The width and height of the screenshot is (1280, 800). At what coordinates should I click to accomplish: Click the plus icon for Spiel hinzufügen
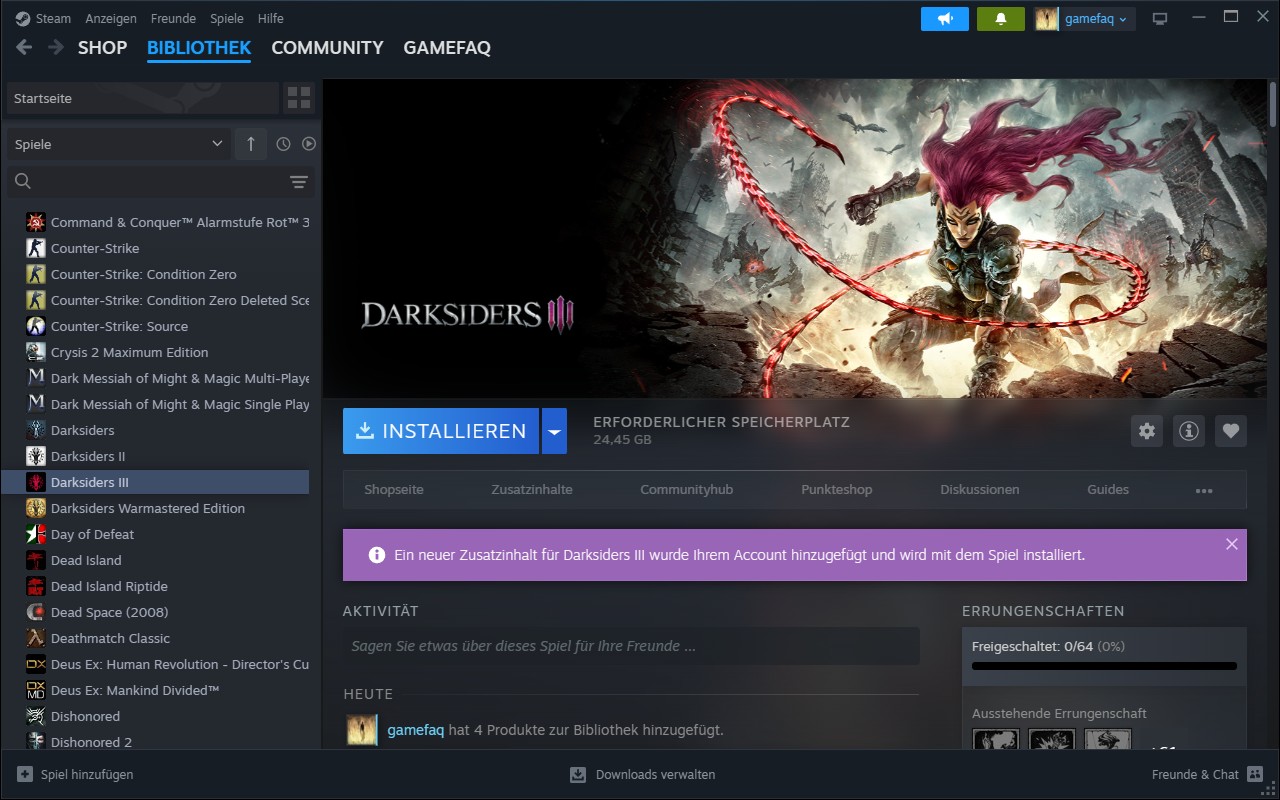24,774
